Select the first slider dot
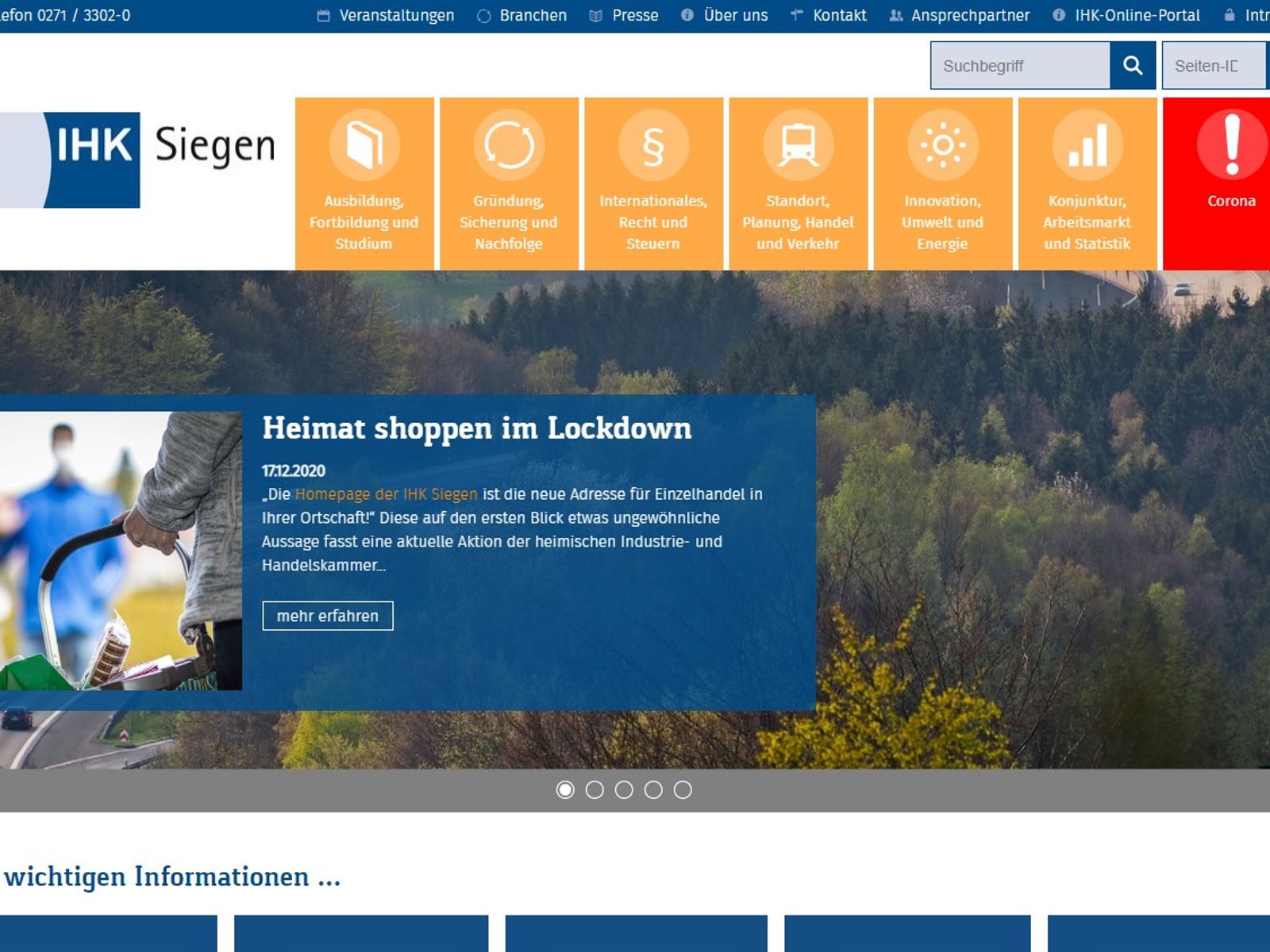Screen dimensions: 1270x952 565,790
